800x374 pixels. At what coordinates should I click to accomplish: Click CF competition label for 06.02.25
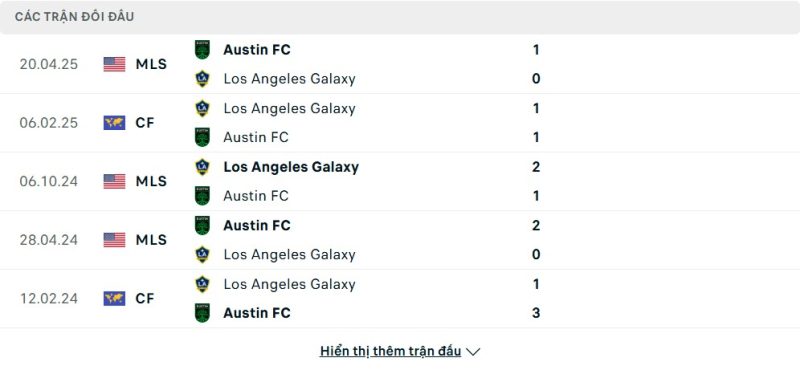click(x=145, y=123)
